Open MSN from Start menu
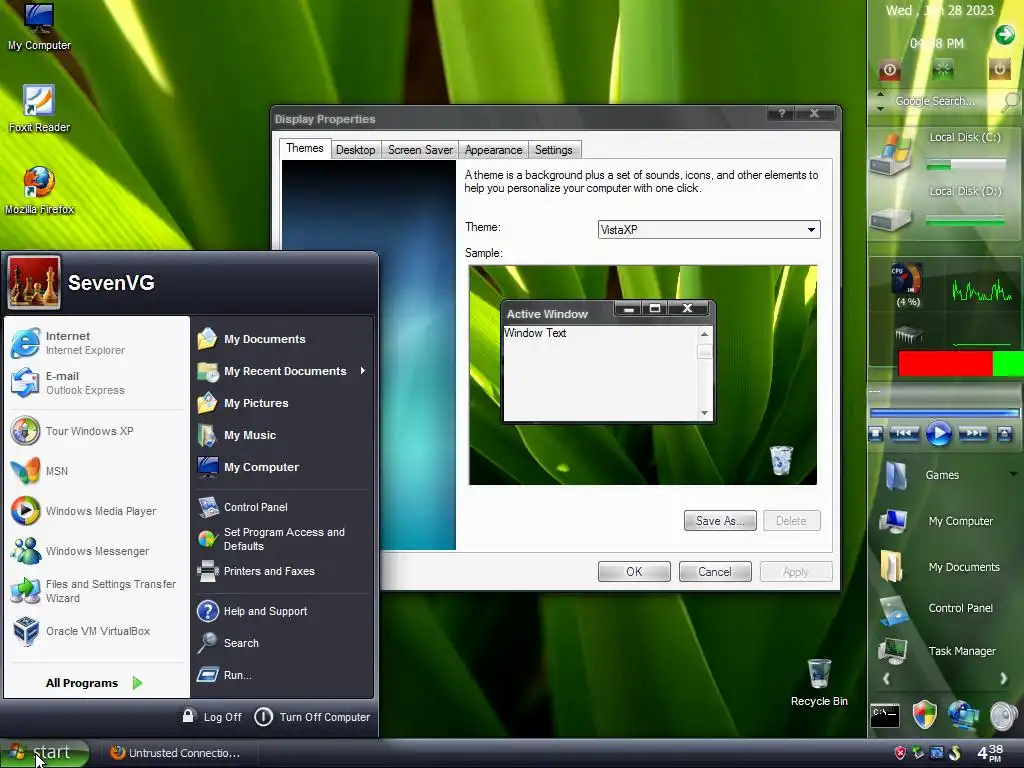This screenshot has height=768, width=1024. click(x=97, y=471)
